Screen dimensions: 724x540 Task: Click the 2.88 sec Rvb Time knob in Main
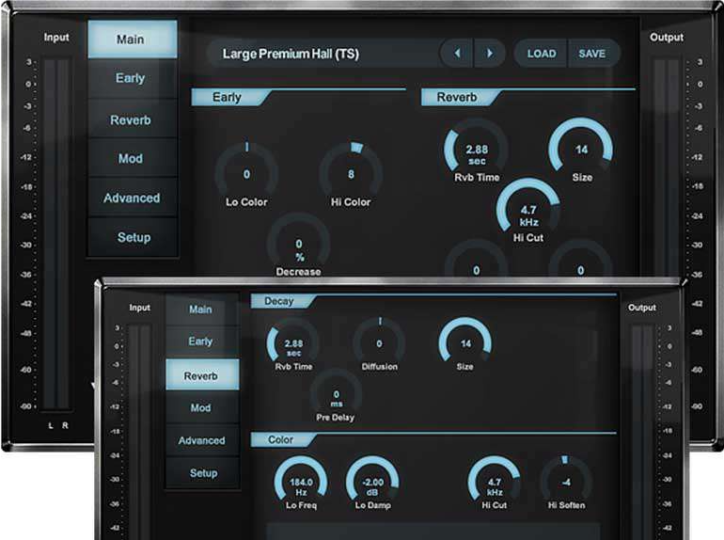476,151
